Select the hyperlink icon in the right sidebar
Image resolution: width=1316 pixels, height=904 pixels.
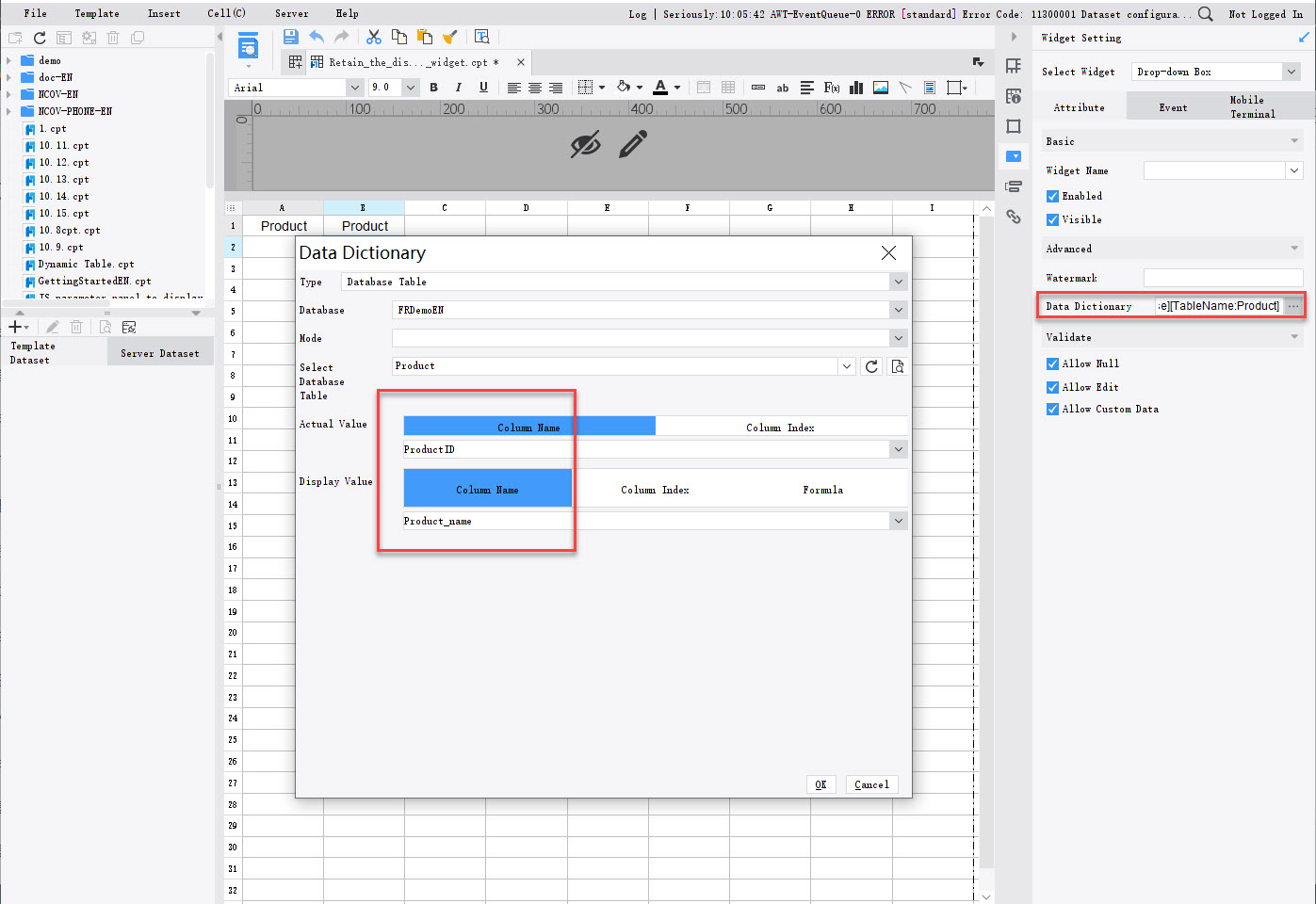click(x=1013, y=216)
